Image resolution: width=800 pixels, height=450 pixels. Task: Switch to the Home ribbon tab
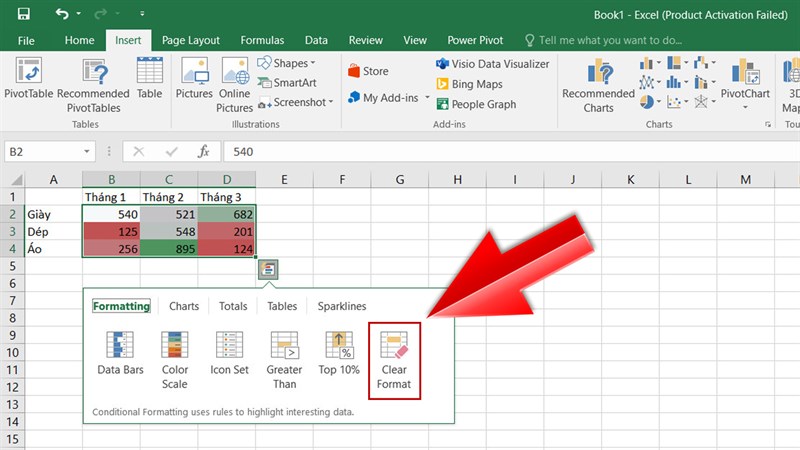point(79,40)
